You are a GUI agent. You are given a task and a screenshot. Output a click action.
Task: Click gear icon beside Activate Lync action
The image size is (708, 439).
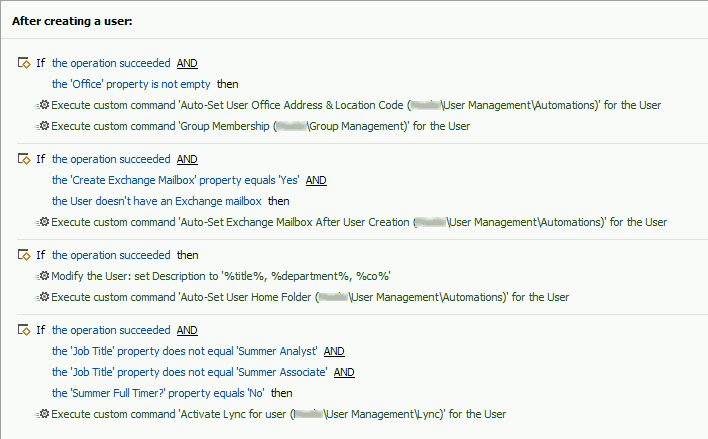(42, 414)
